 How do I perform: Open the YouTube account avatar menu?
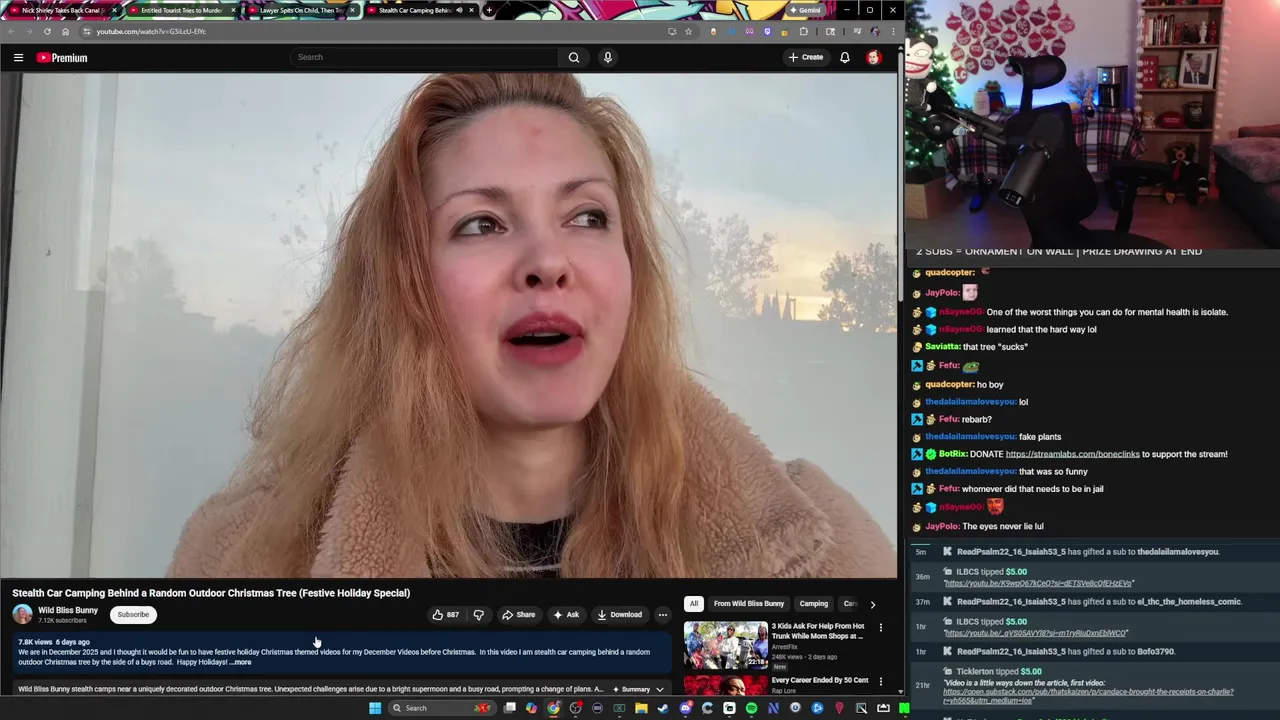[873, 57]
